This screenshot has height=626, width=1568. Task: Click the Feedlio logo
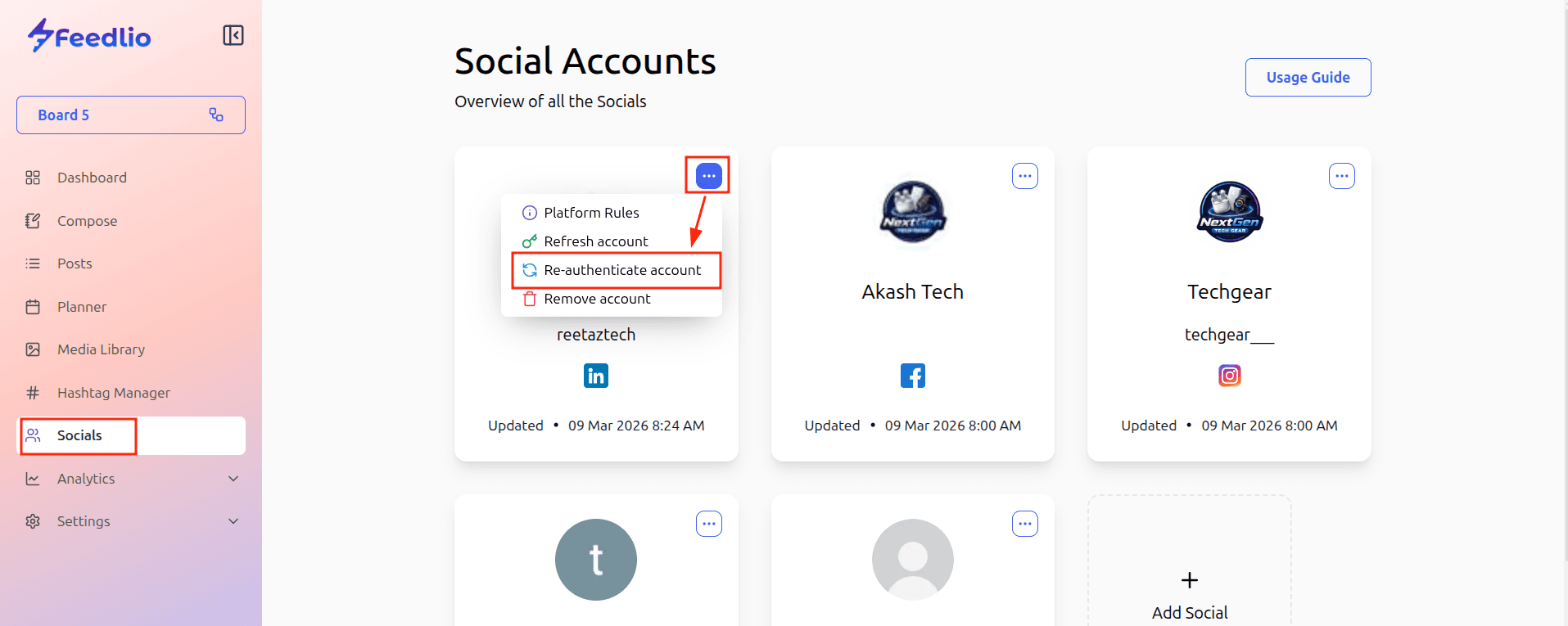click(89, 36)
